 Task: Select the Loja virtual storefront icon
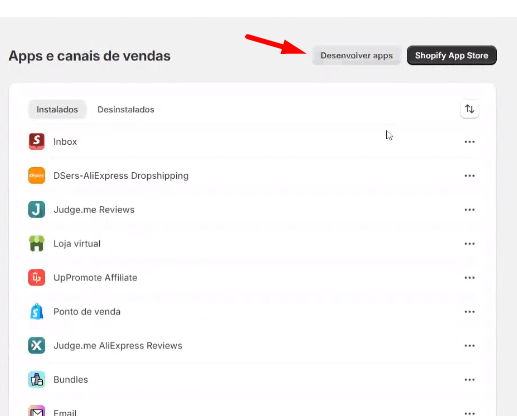click(37, 244)
